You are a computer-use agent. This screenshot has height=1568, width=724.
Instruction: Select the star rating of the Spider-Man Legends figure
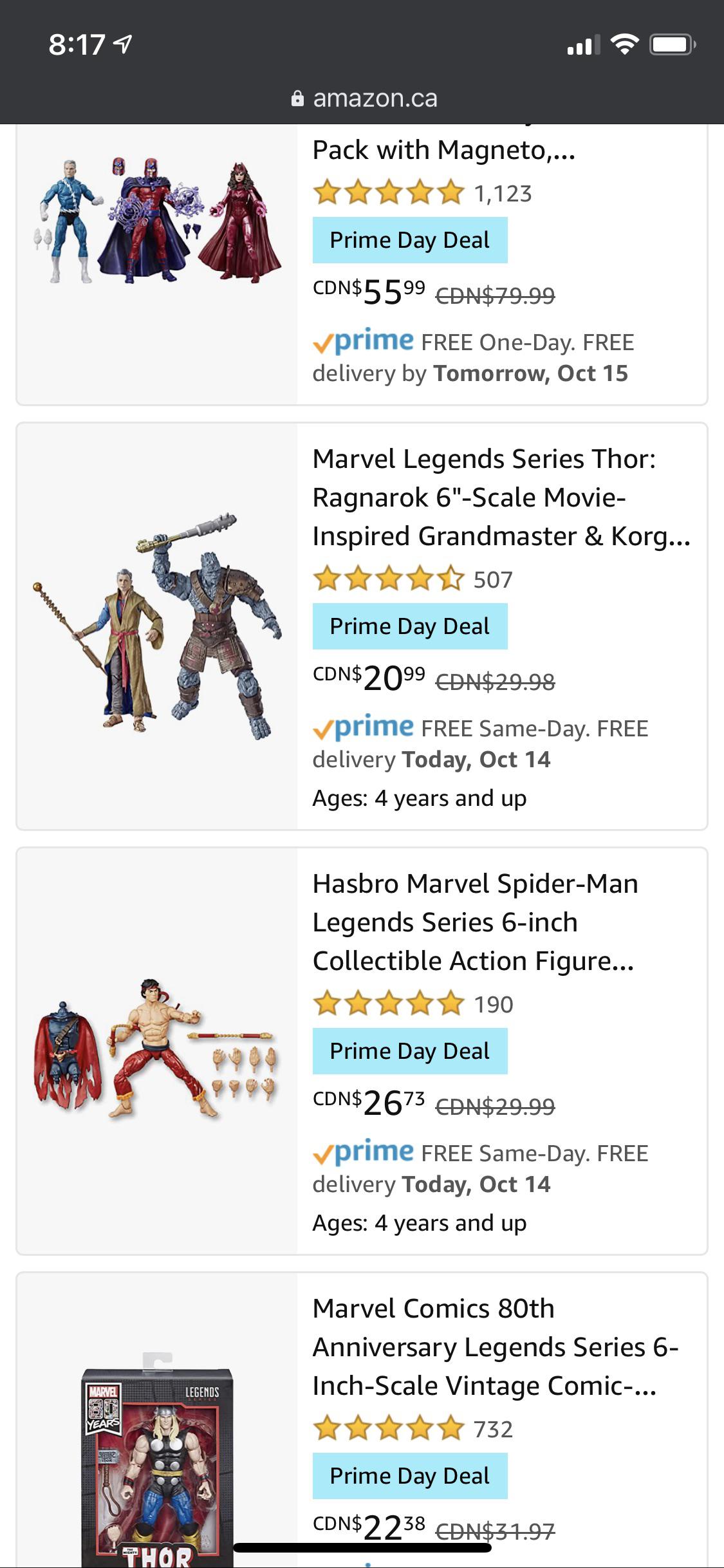pos(386,1004)
